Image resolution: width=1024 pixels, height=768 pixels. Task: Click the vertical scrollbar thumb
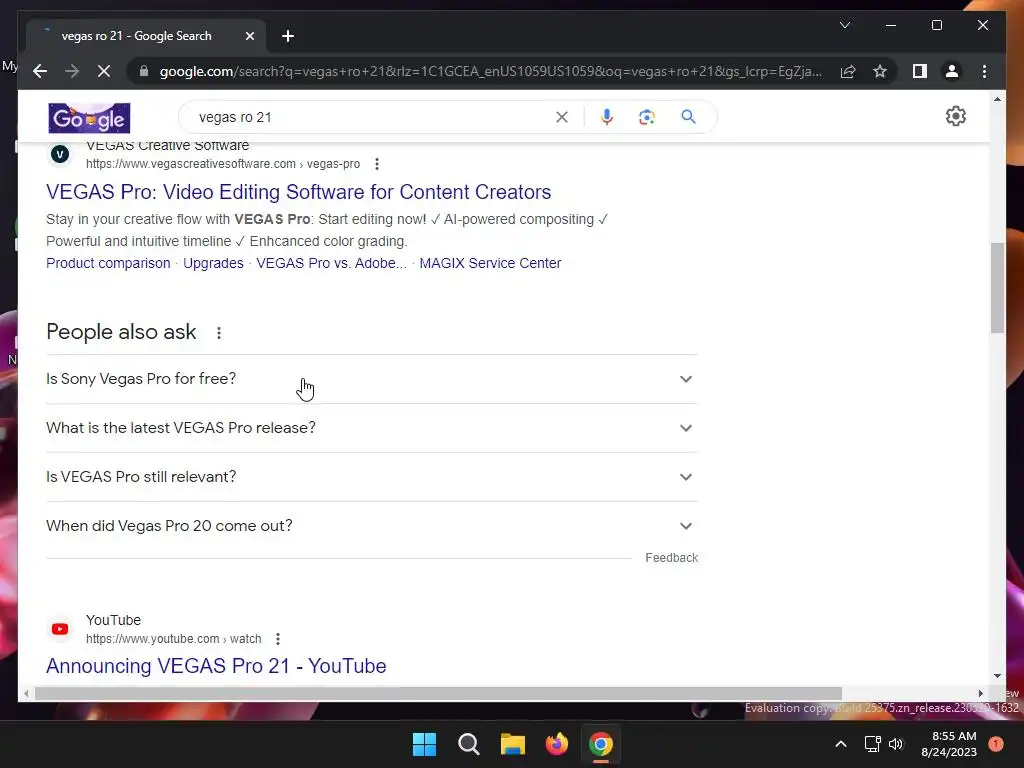(x=997, y=288)
